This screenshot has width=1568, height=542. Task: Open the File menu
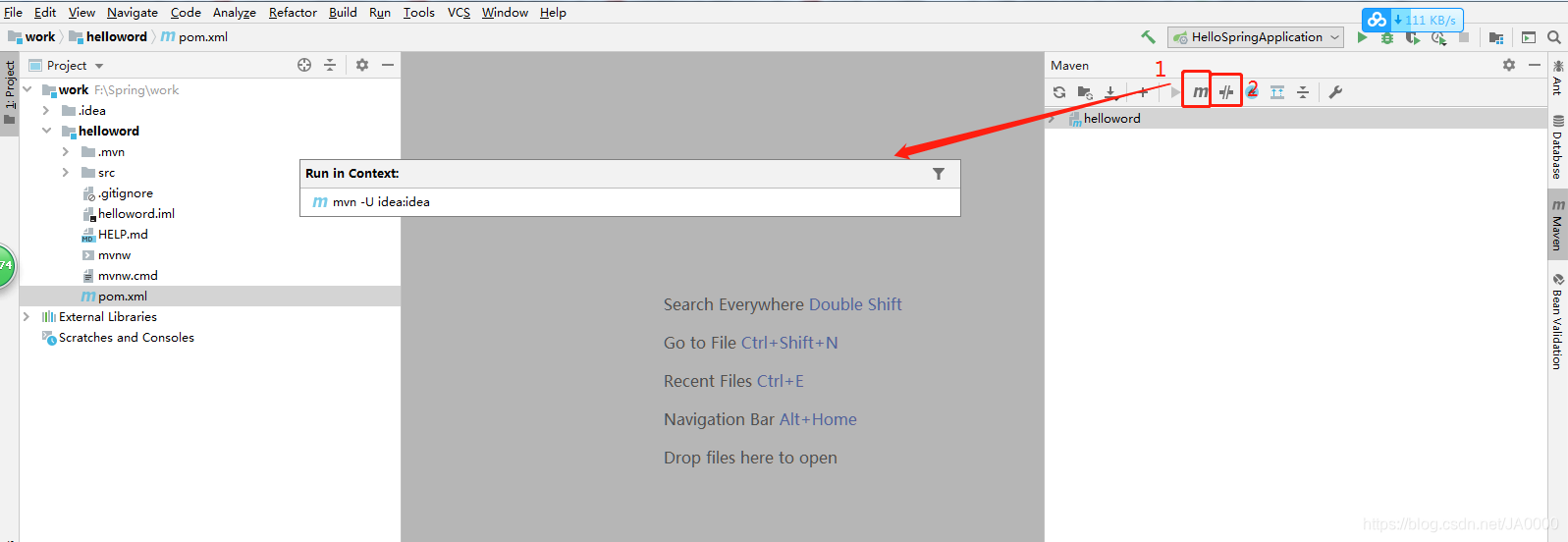pos(13,12)
